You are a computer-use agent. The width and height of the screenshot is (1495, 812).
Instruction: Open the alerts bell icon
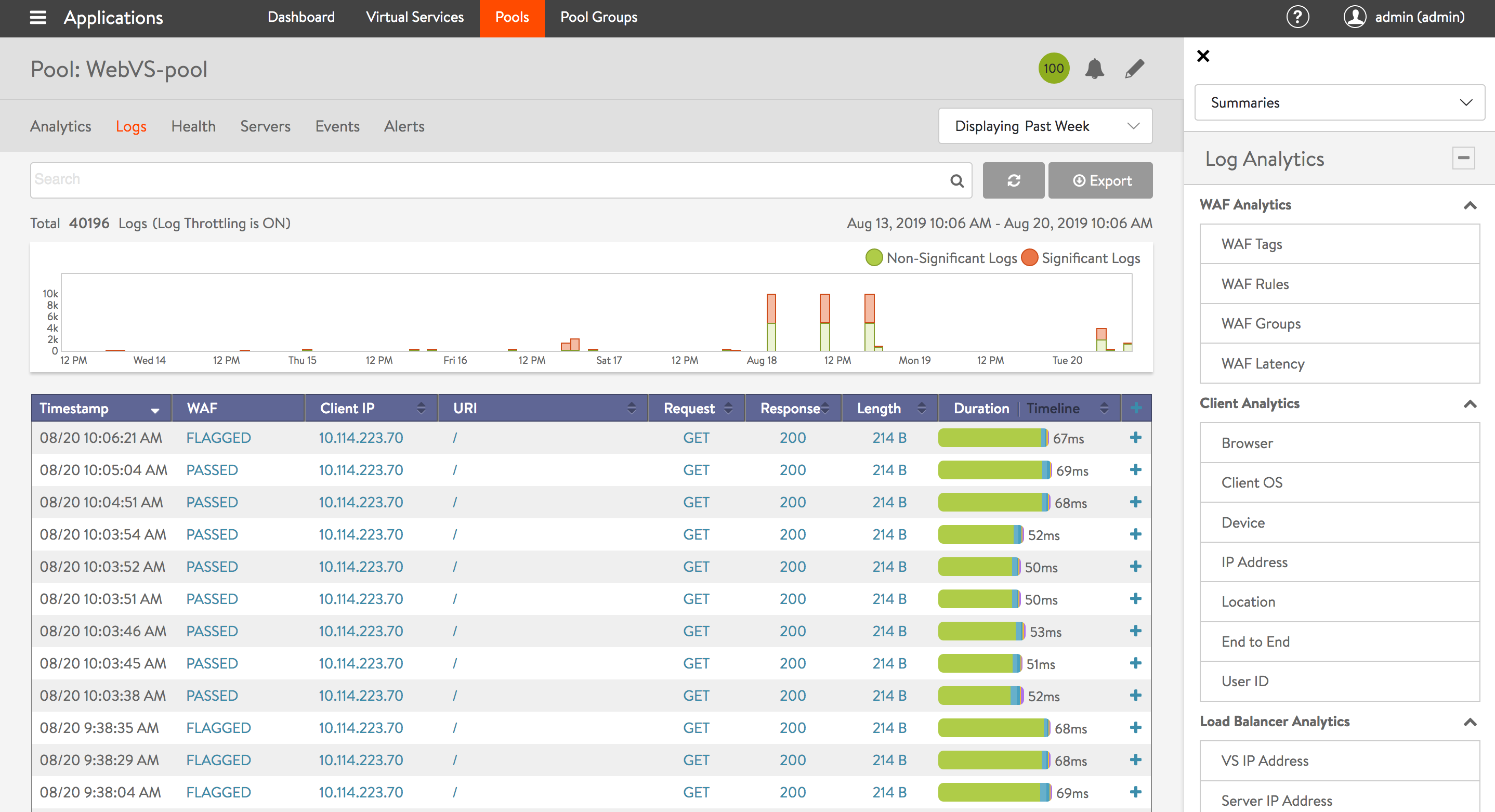(x=1094, y=69)
